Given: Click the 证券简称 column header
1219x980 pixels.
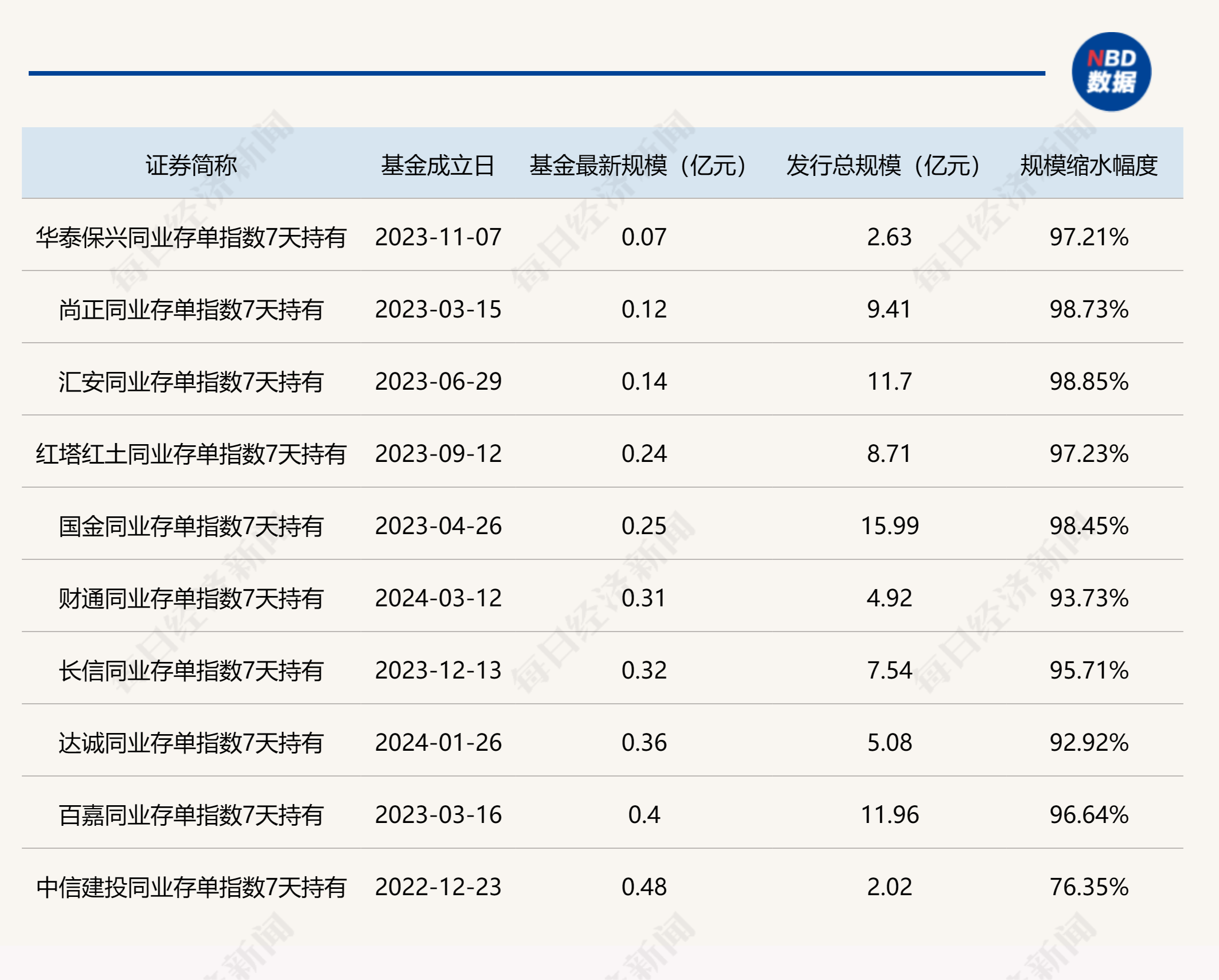Looking at the screenshot, I should click(x=191, y=166).
